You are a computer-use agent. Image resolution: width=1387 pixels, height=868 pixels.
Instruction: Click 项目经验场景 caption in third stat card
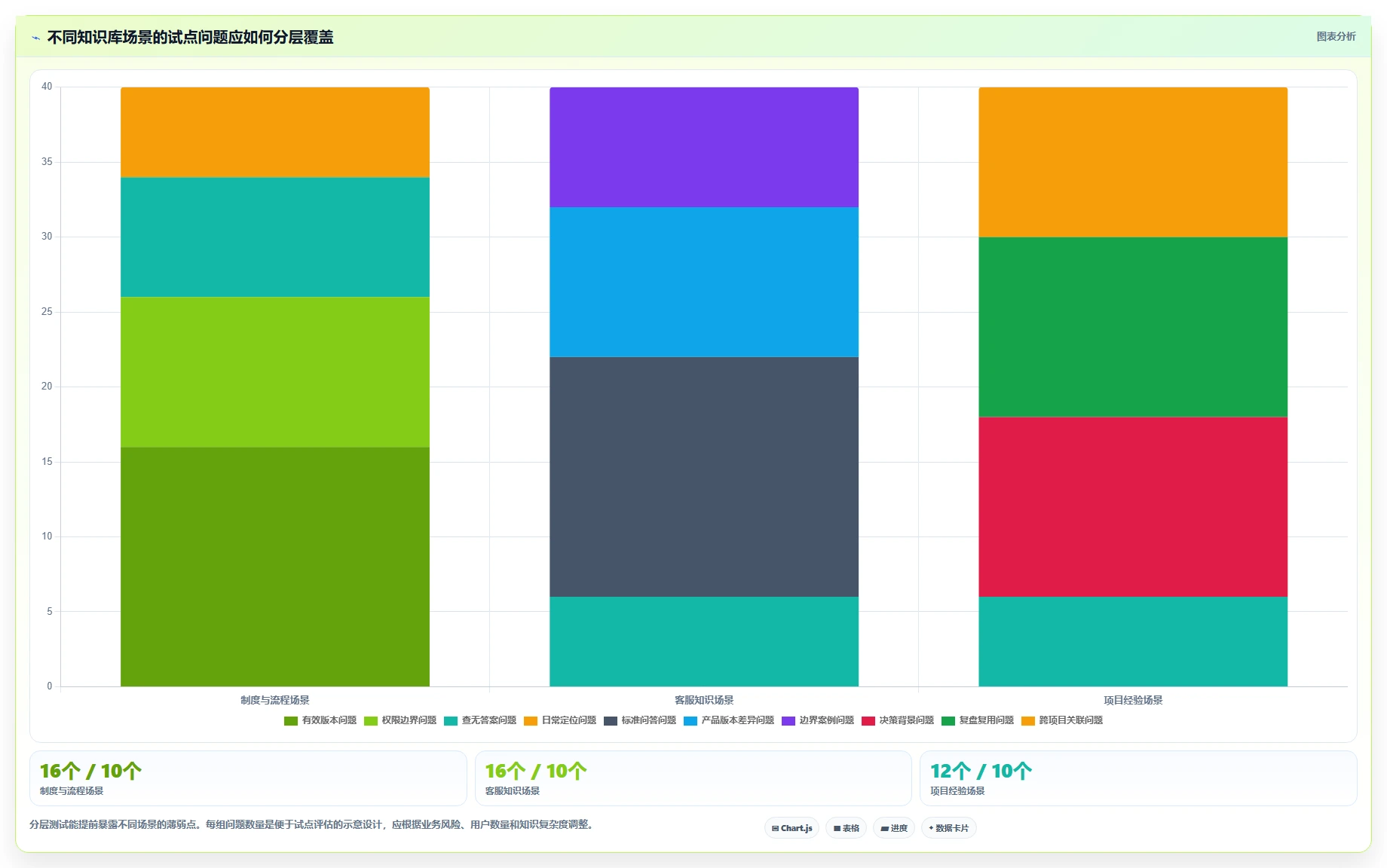coord(957,791)
